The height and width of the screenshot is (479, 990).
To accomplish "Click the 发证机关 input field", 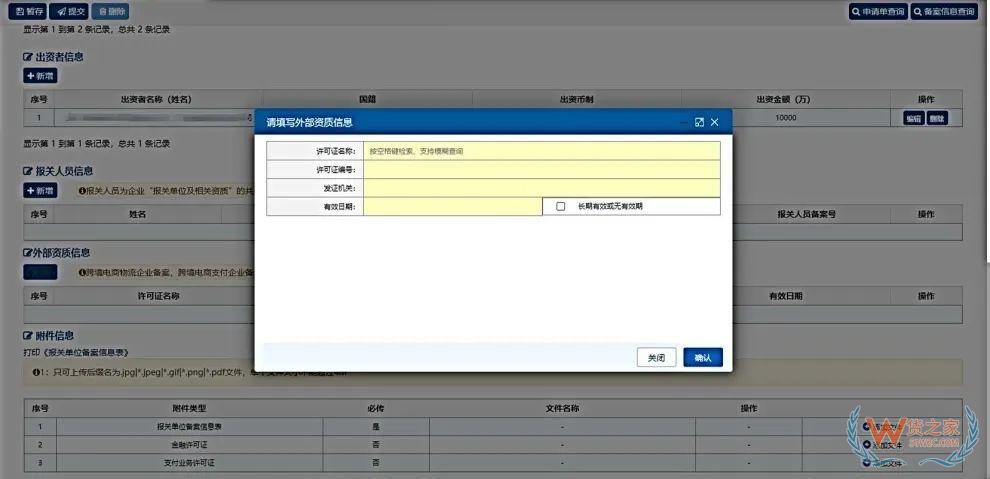I will (541, 188).
